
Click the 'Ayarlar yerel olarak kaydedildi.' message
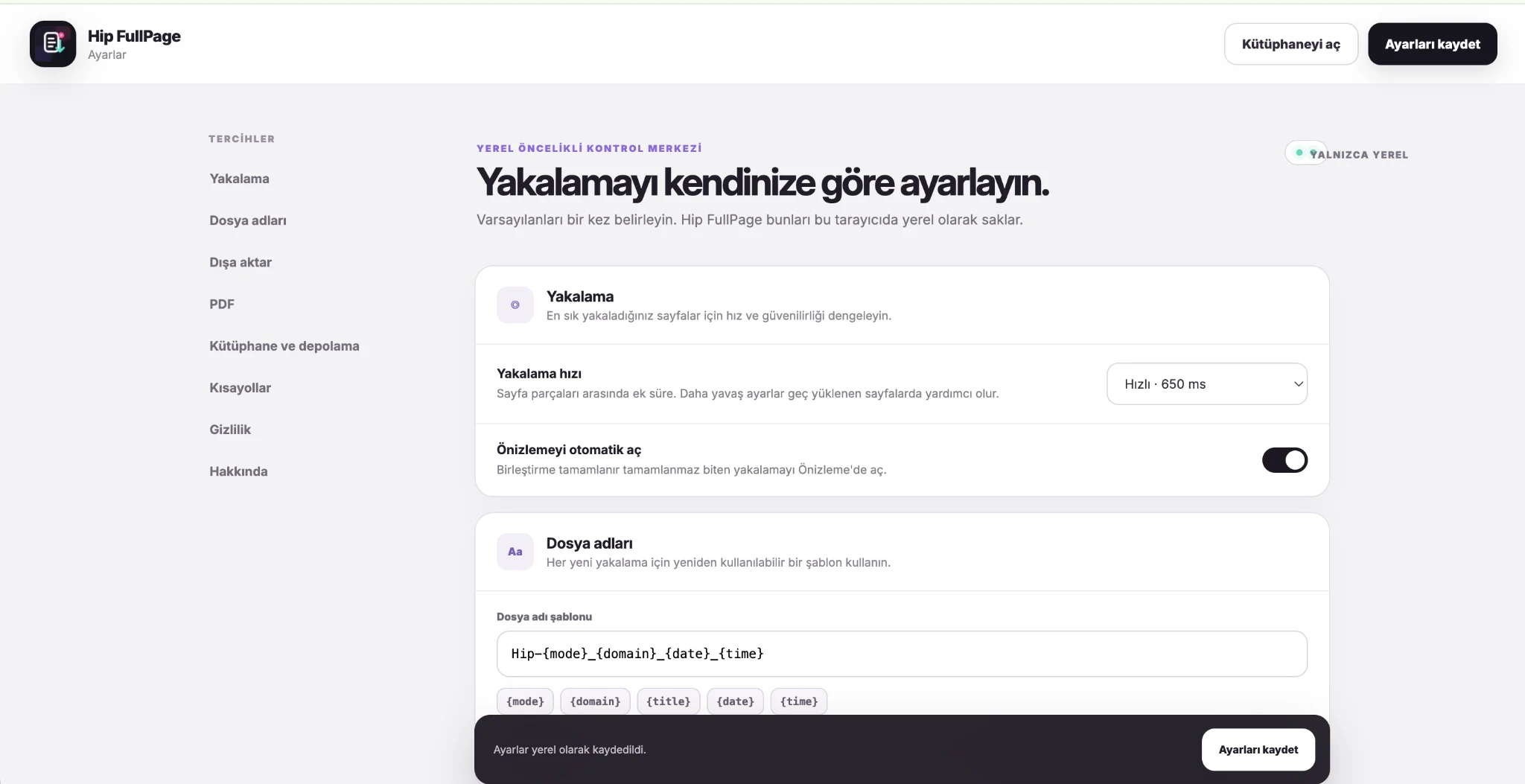[570, 750]
